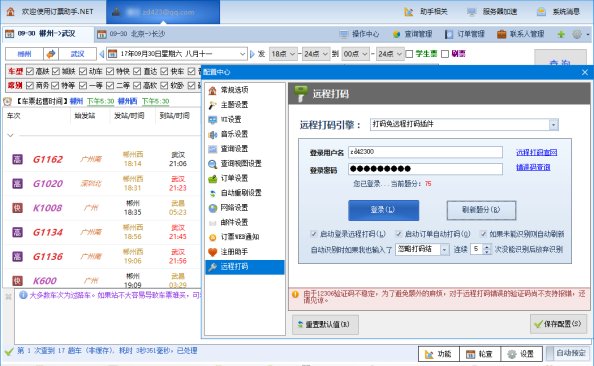594x366 pixels.
Task: Click the 登录密码 field
Action: pyautogui.click(x=425, y=169)
